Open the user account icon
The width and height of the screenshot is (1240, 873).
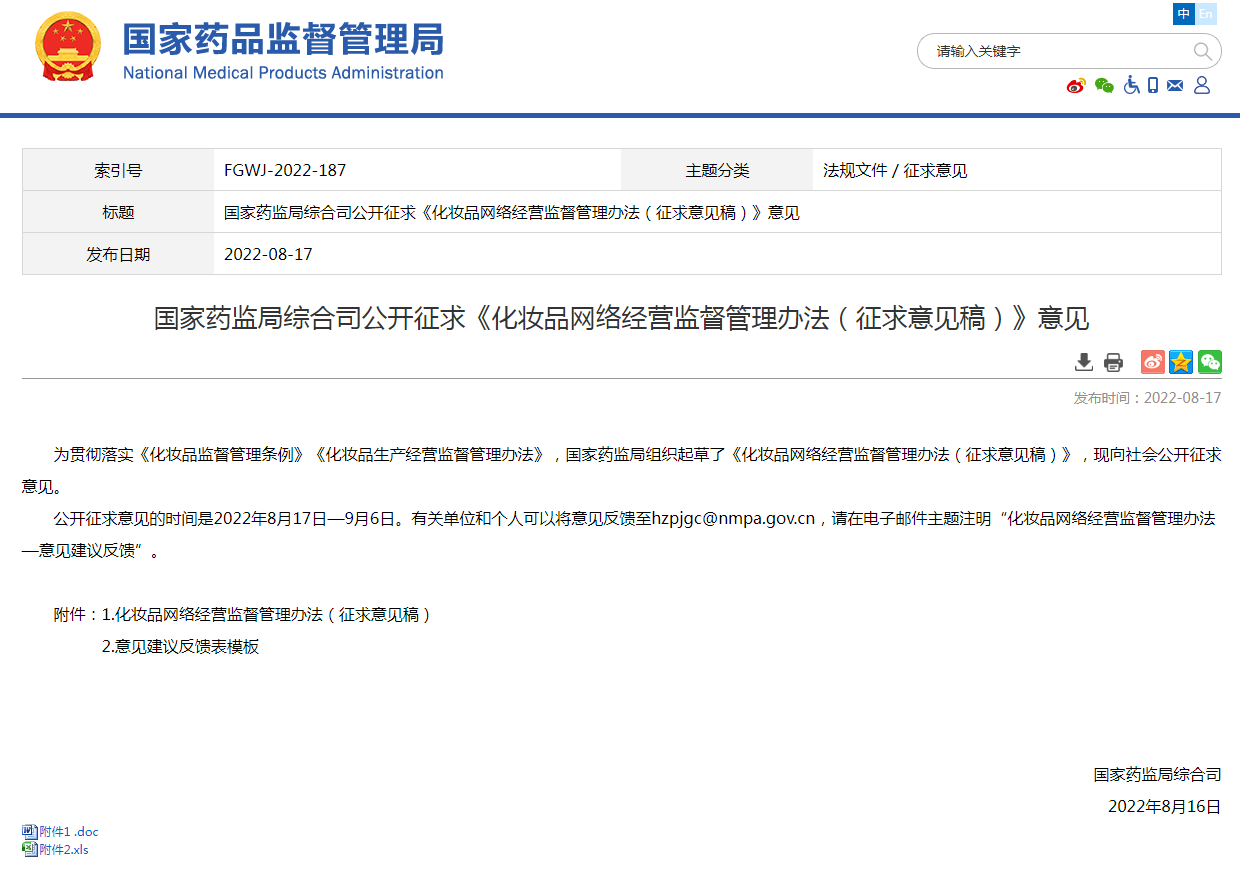tap(1202, 86)
